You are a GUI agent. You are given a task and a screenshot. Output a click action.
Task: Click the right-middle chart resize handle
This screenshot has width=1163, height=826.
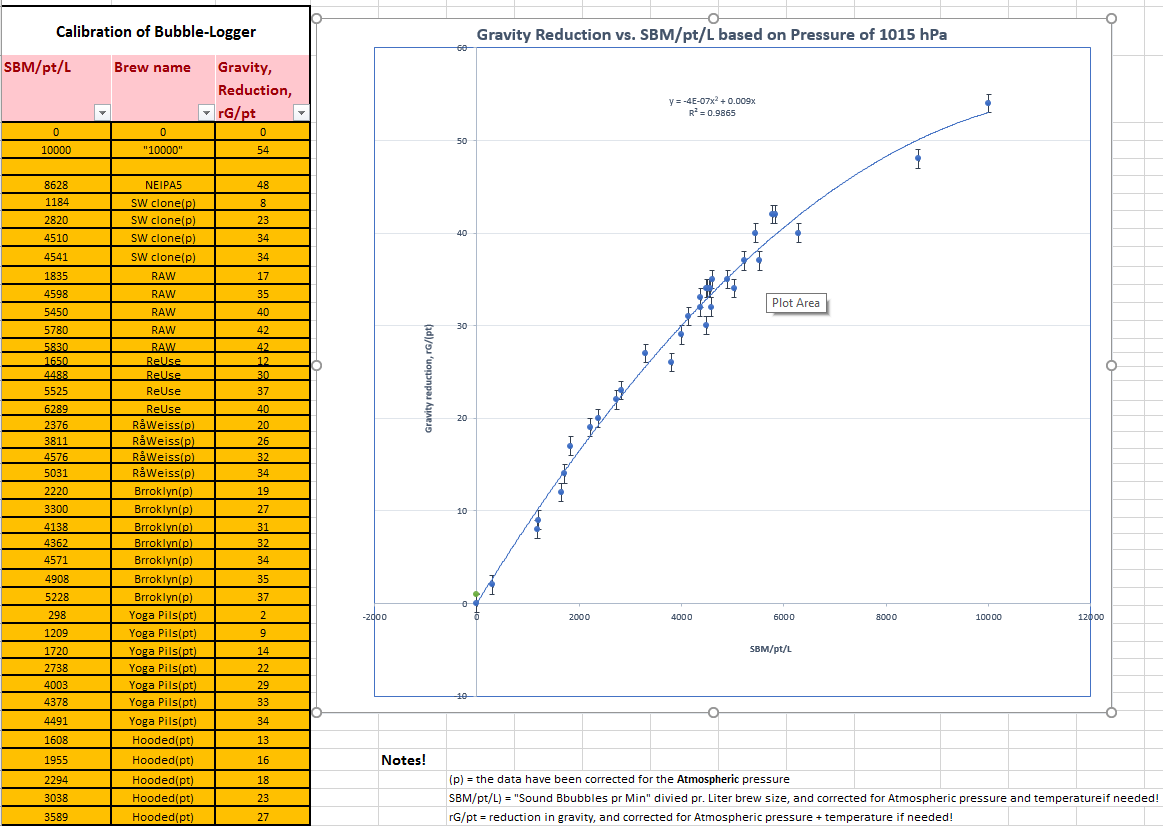tap(1110, 366)
